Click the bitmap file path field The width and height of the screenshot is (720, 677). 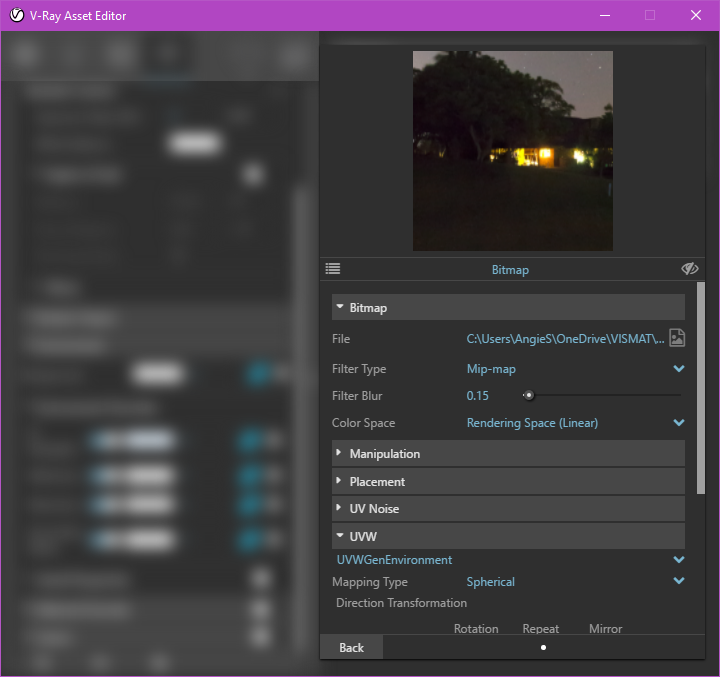565,339
